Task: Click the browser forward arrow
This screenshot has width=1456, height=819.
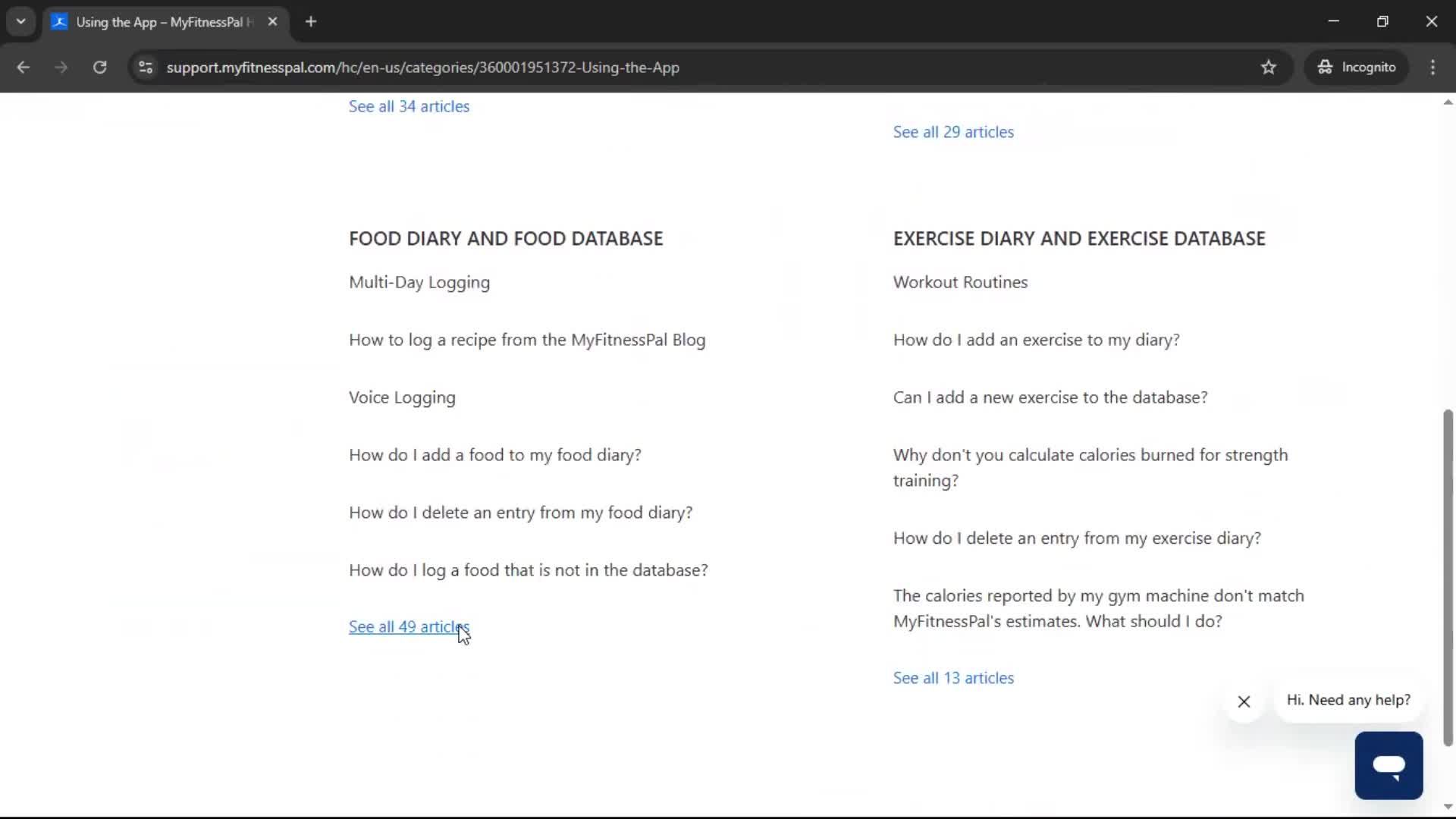Action: click(x=61, y=67)
